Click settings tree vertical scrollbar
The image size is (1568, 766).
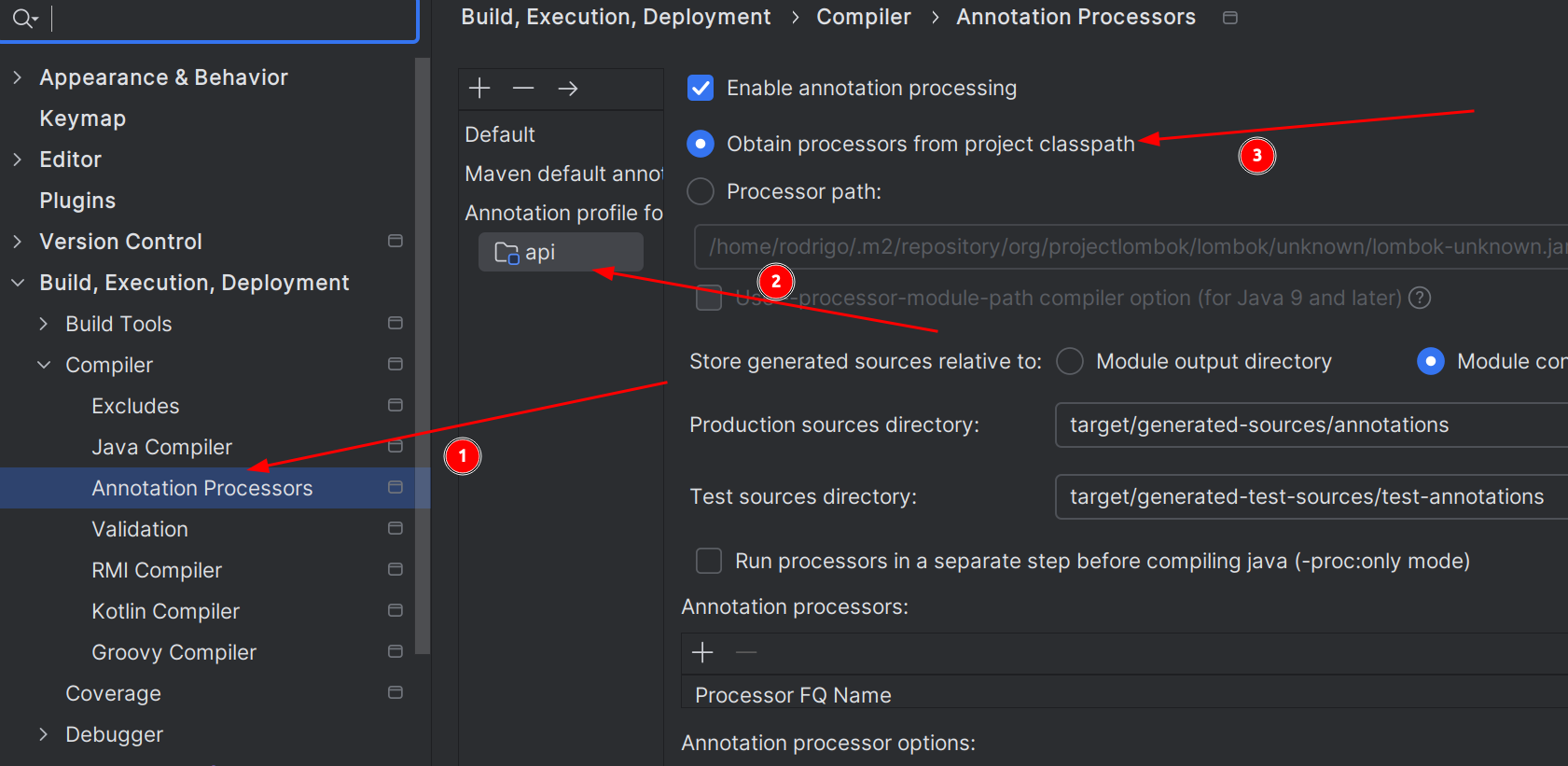click(x=423, y=355)
